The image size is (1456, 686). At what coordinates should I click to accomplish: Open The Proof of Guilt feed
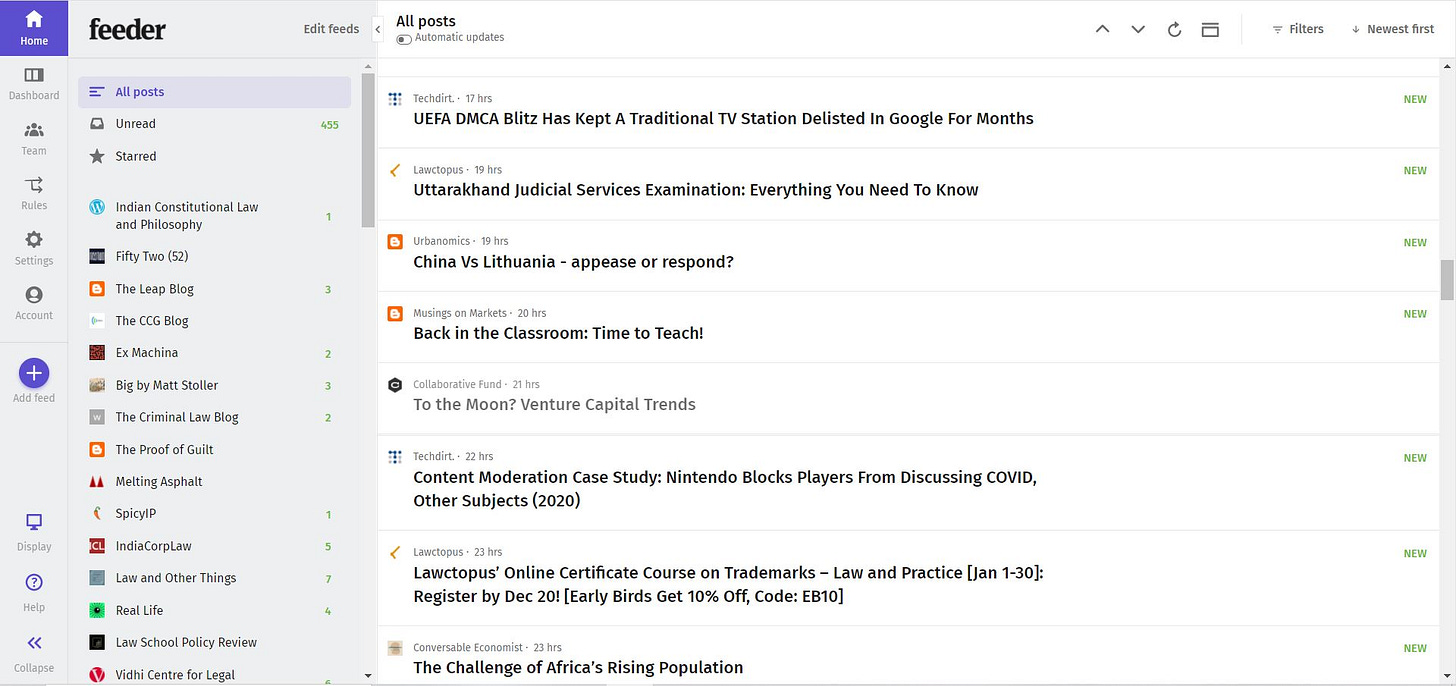[x=215, y=449]
